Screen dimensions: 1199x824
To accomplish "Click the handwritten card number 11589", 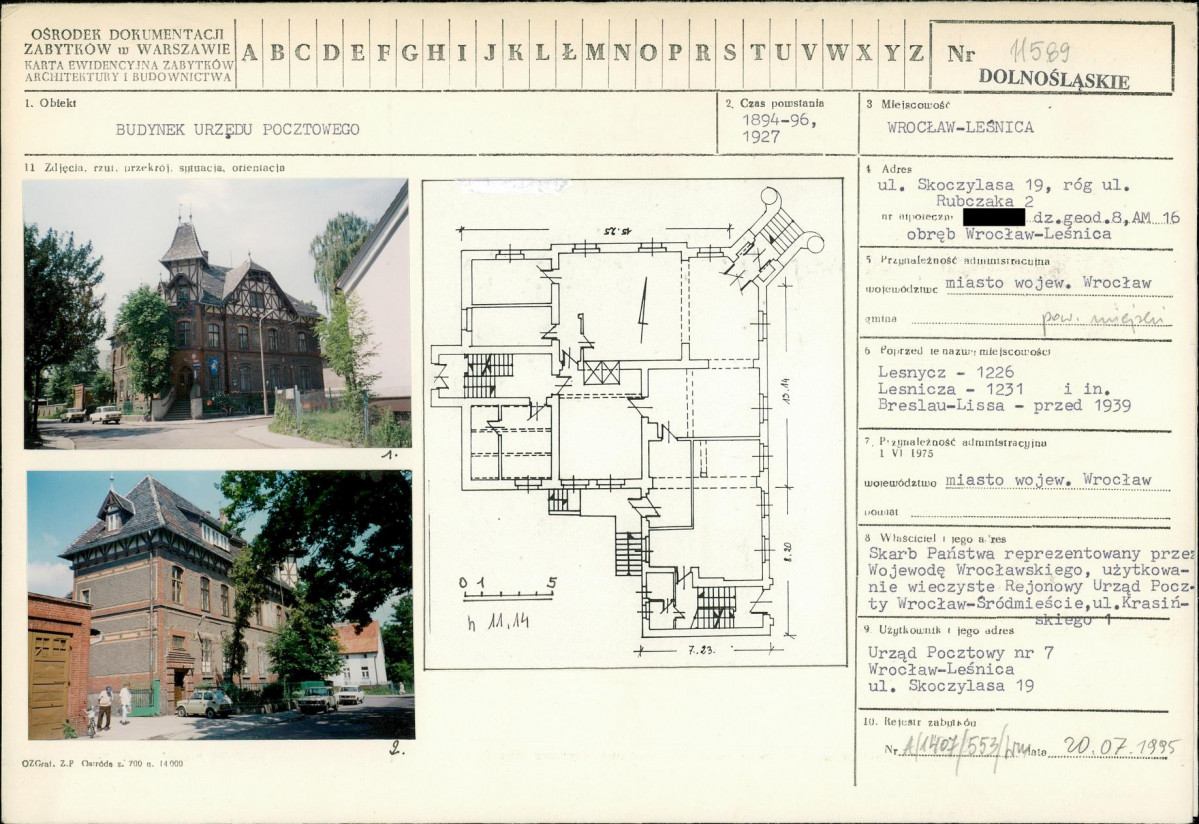I will pyautogui.click(x=1040, y=50).
